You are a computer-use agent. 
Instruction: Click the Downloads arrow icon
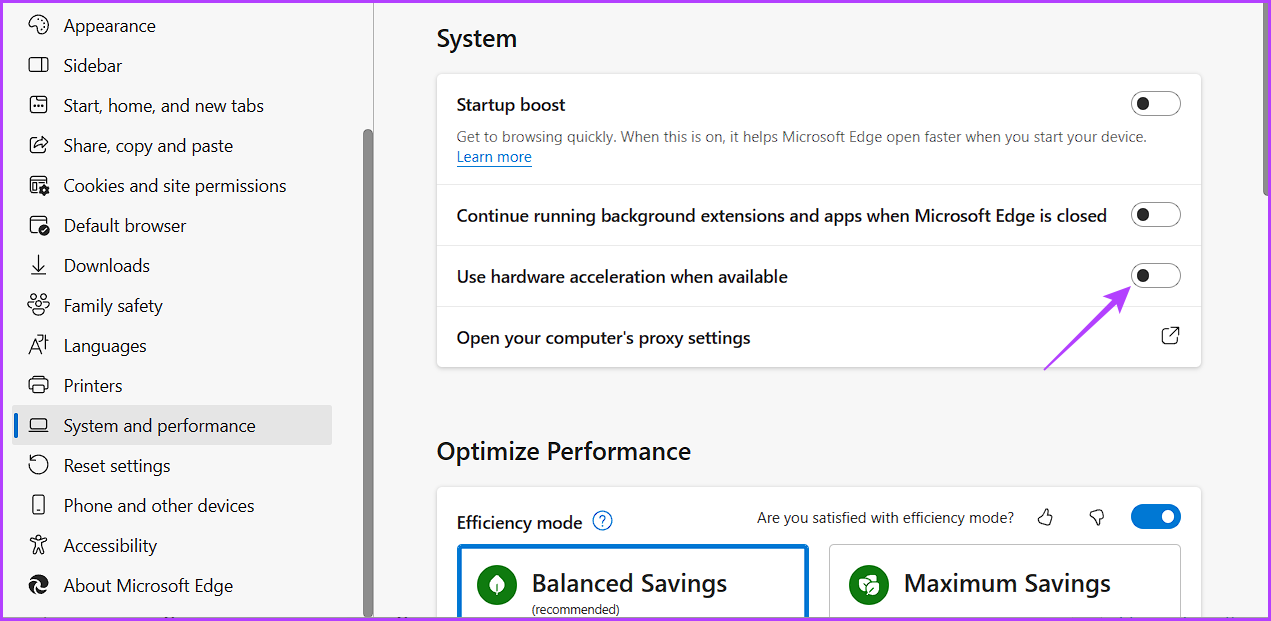[x=39, y=265]
